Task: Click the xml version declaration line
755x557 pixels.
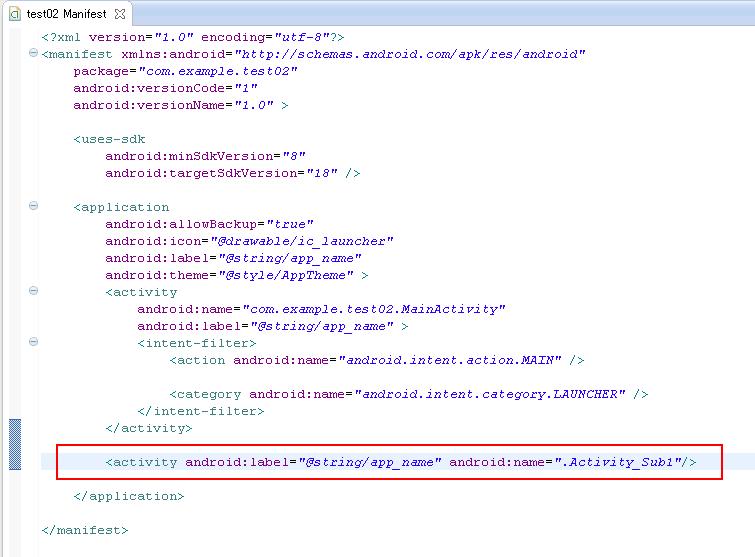Action: (193, 37)
